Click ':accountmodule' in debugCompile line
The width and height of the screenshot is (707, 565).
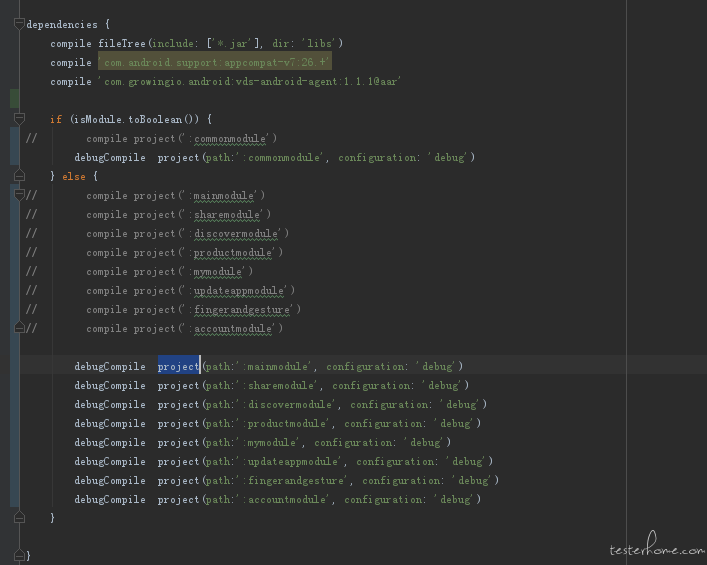[283, 499]
